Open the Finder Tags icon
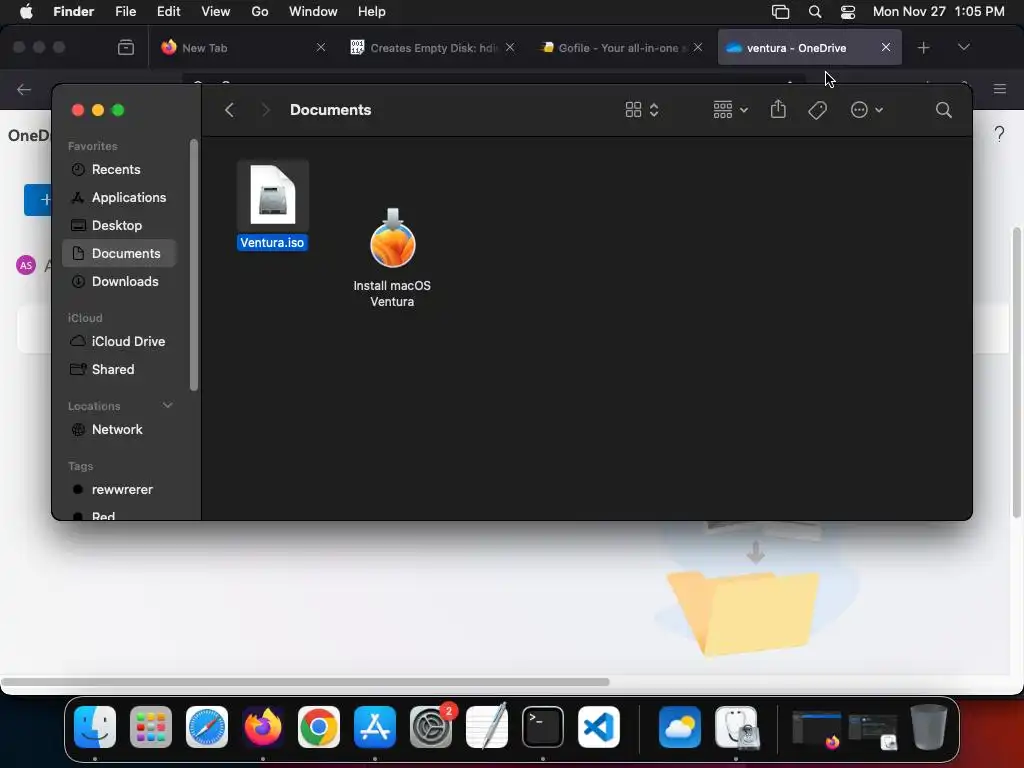Screen dimensions: 1024x768 pyautogui.click(x=817, y=110)
